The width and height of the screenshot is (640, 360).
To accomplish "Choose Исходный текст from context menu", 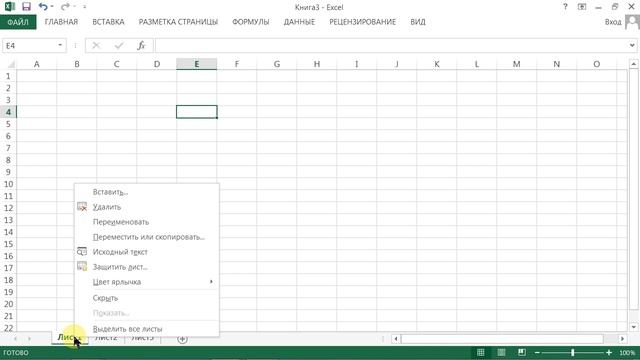I will click(x=147, y=252).
